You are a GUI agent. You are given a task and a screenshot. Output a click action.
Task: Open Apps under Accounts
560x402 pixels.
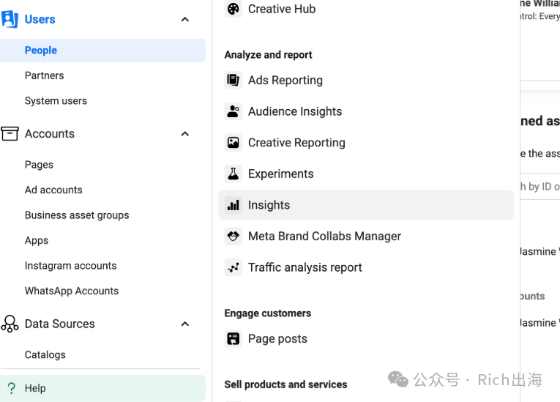pos(36,240)
